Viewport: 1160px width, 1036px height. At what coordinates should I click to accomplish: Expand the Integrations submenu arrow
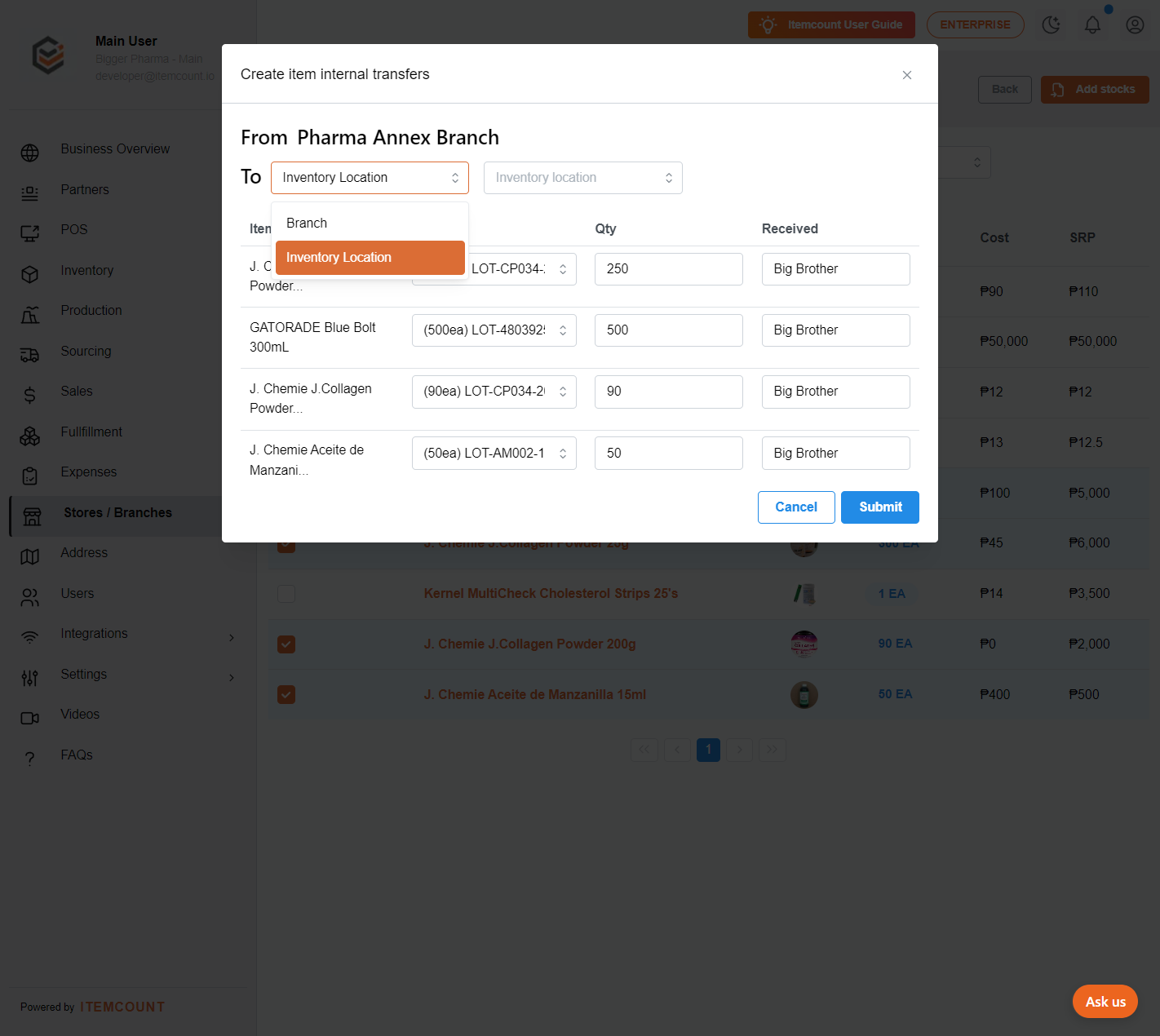232,637
